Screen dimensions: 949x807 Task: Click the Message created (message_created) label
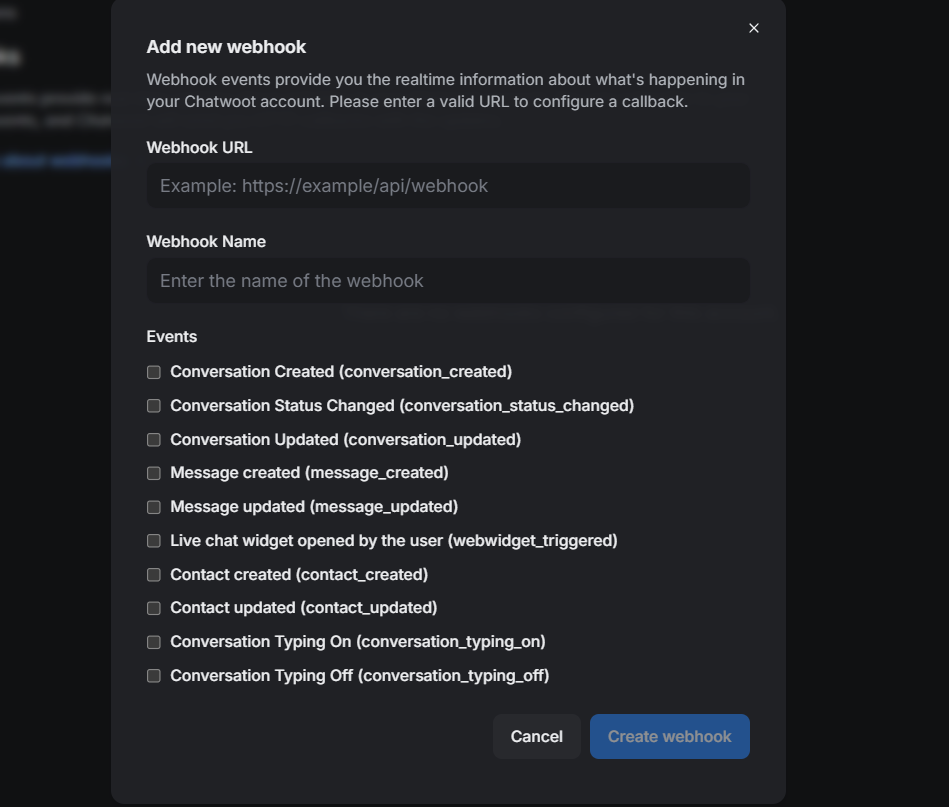309,473
